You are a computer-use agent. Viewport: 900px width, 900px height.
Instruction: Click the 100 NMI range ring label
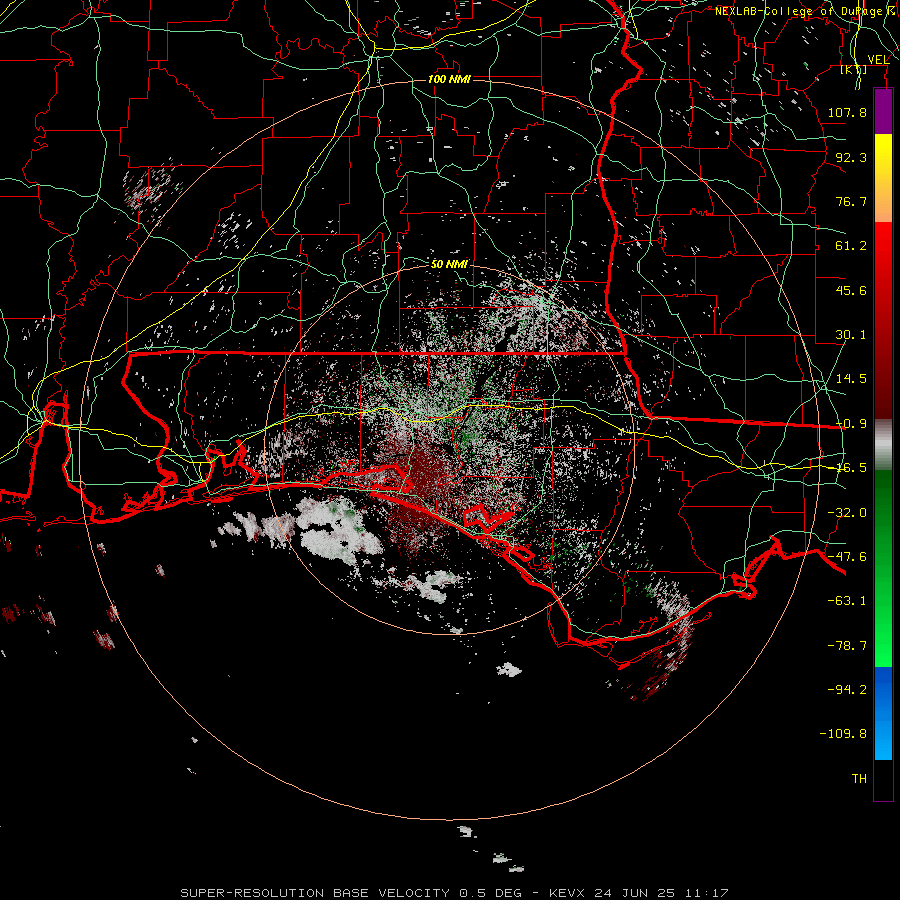[449, 79]
